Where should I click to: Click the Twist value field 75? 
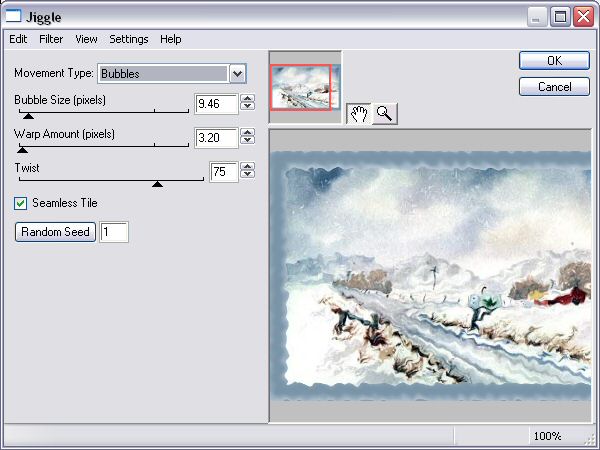(x=224, y=172)
